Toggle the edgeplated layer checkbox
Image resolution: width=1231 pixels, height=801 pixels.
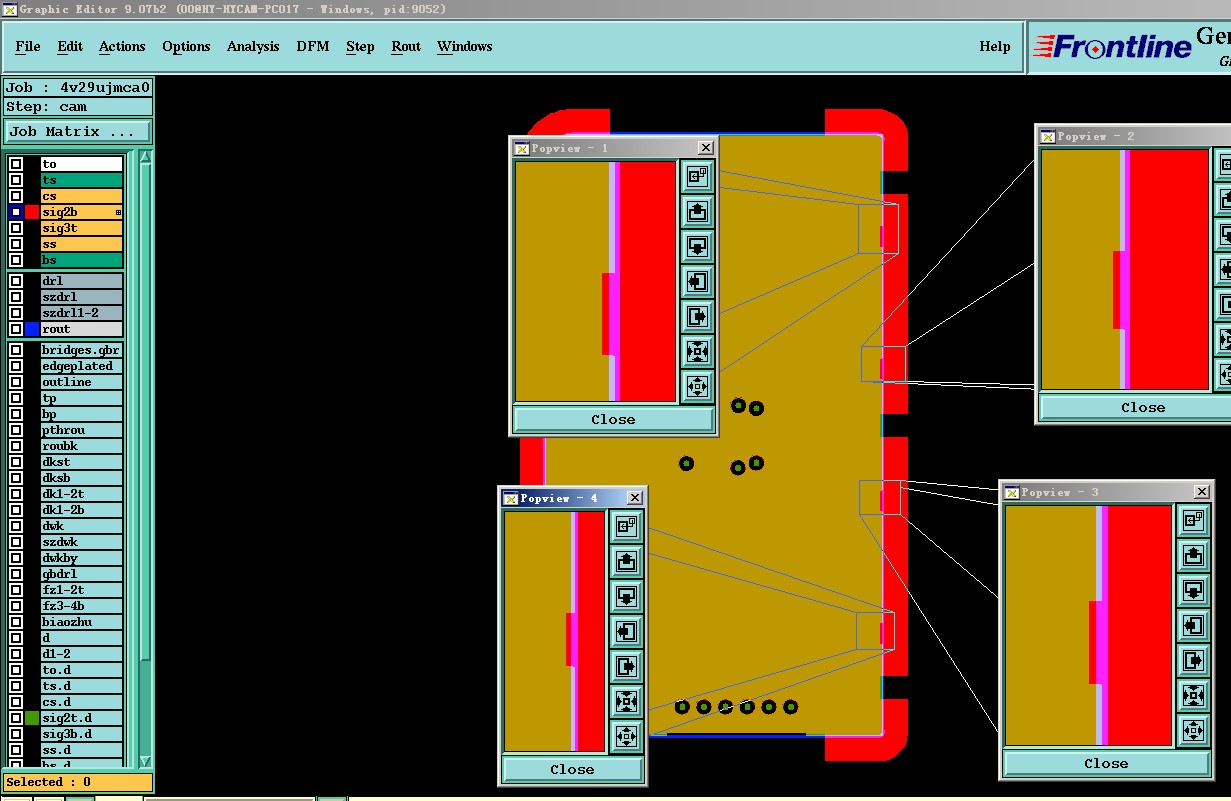[x=16, y=366]
